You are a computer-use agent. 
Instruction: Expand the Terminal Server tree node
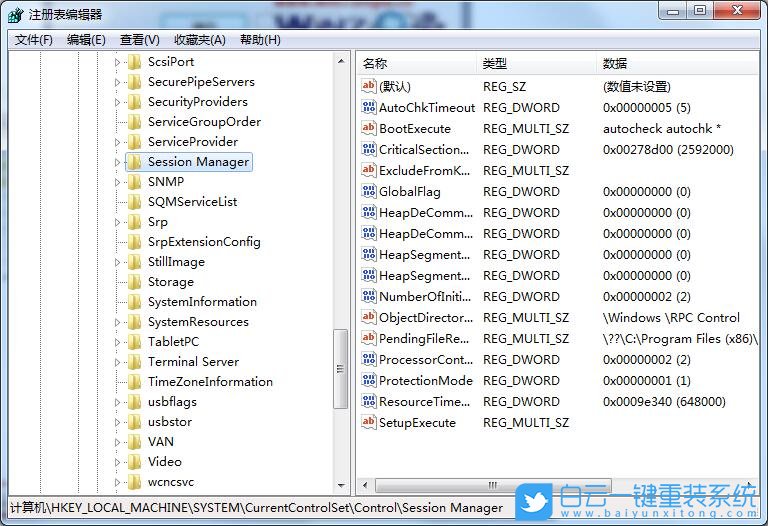117,362
